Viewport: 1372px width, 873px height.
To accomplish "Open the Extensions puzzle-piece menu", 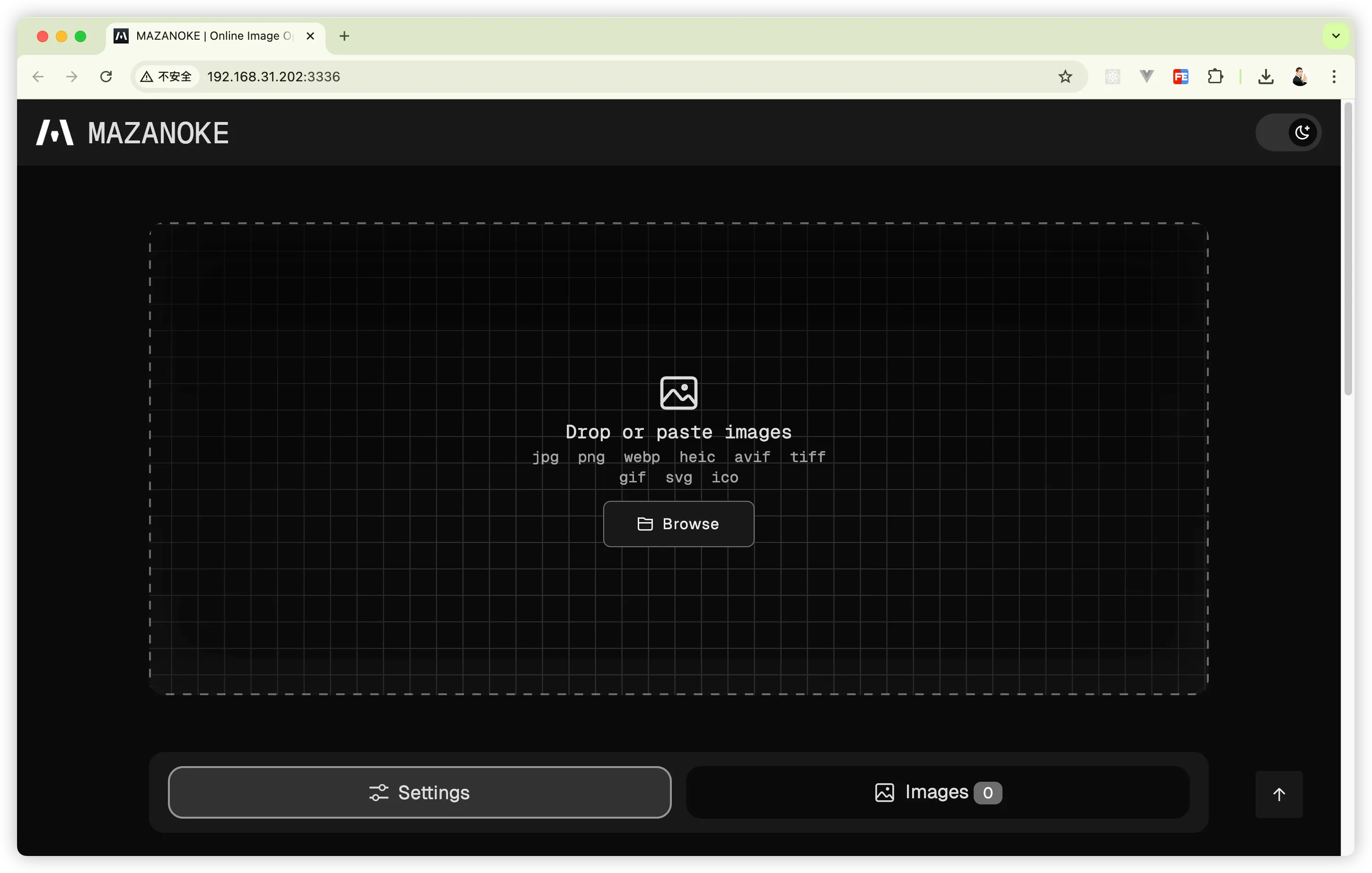I will pos(1215,76).
